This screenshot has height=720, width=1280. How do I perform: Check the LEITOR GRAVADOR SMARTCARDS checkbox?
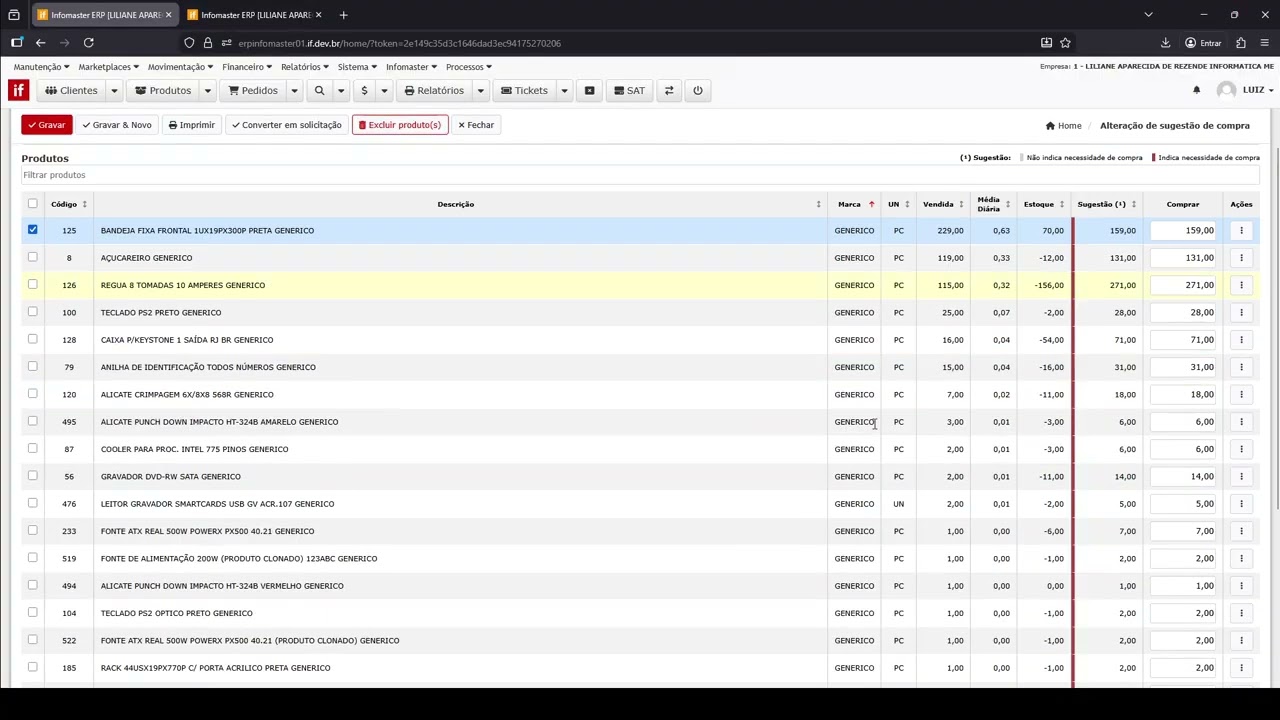pos(33,503)
